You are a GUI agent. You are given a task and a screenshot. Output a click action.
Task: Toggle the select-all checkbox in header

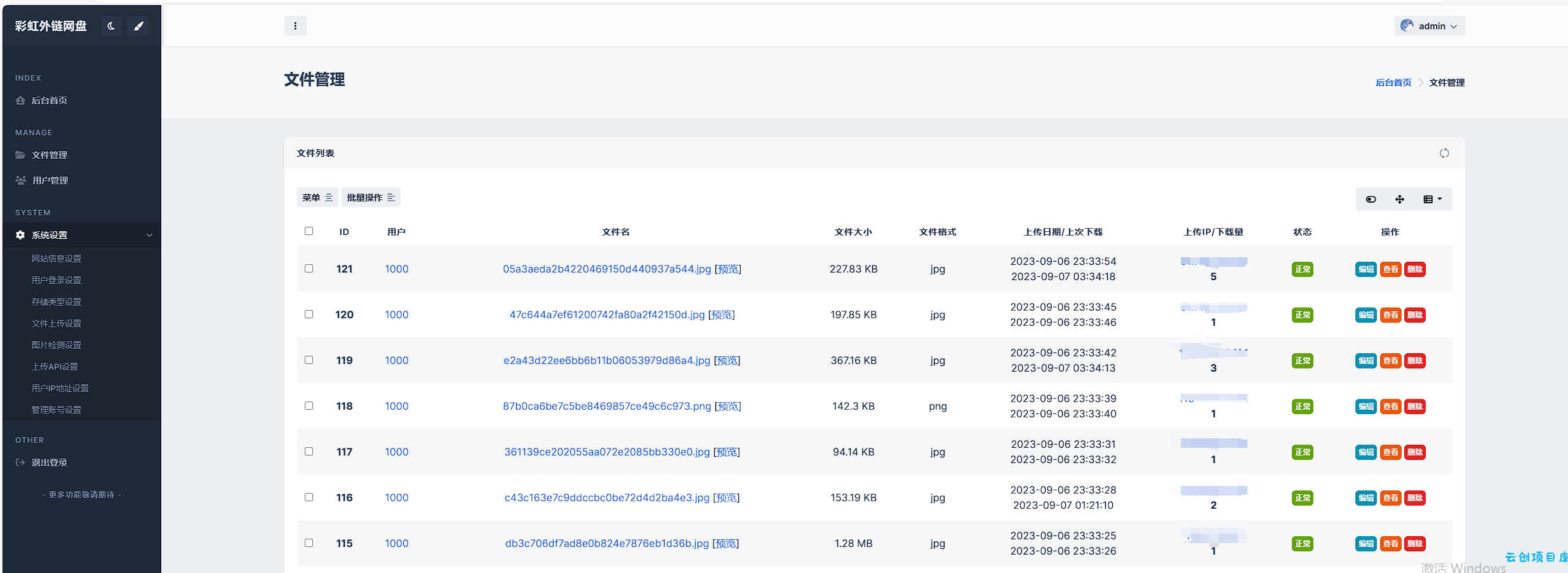pos(309,231)
